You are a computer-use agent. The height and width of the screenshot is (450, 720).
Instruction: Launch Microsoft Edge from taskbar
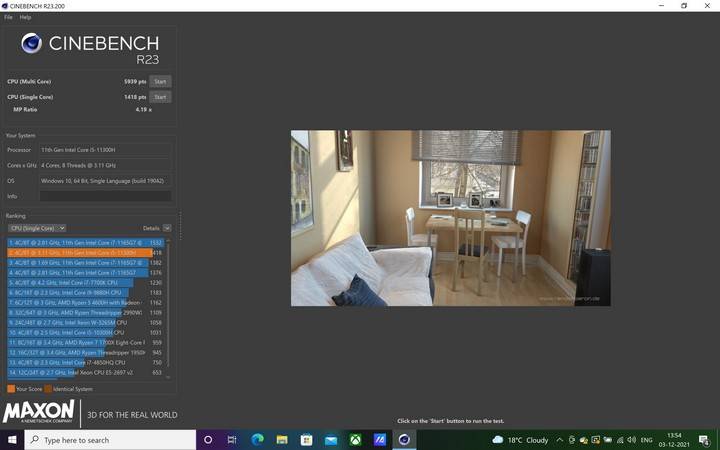[x=256, y=439]
